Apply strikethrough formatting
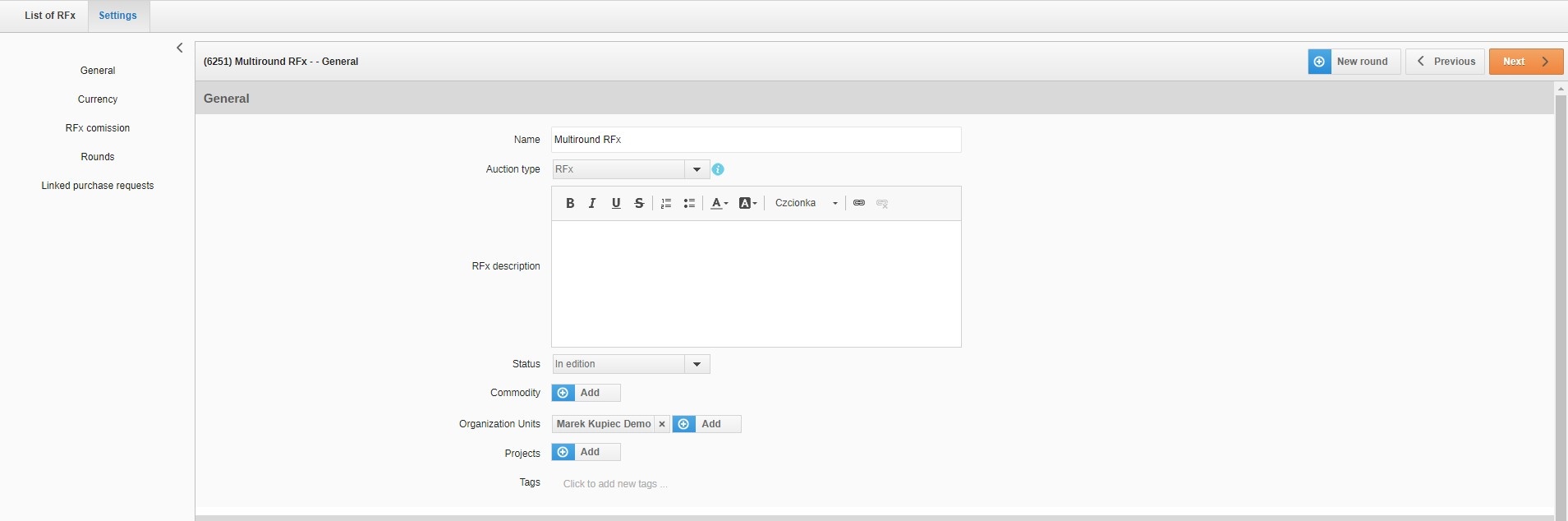The height and width of the screenshot is (521, 1568). tap(639, 203)
